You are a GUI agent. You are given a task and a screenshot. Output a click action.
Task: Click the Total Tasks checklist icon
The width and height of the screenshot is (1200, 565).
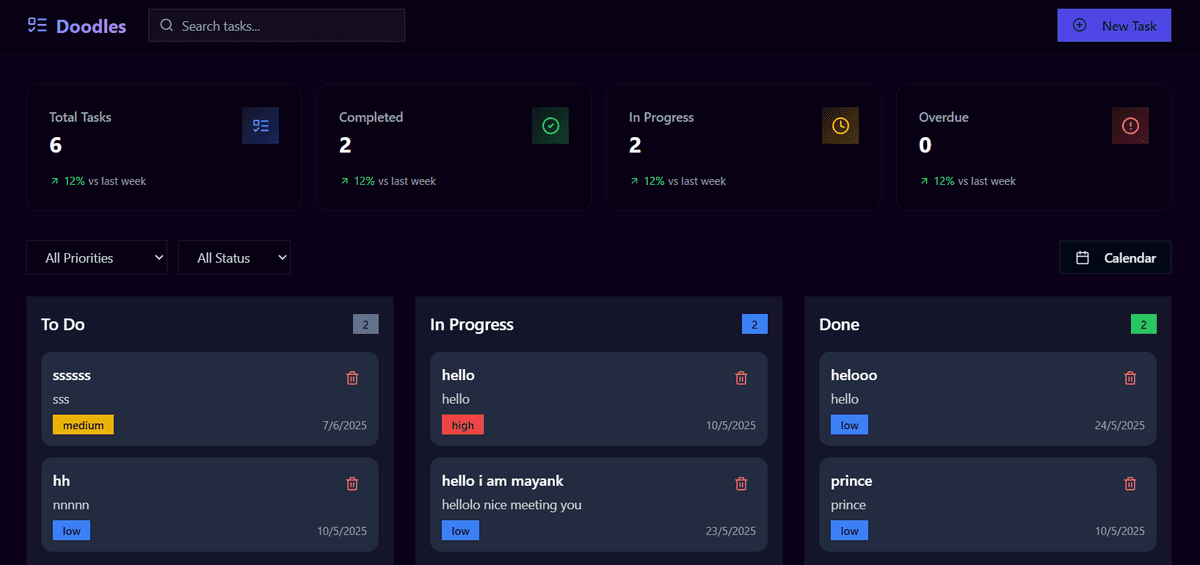tap(261, 125)
